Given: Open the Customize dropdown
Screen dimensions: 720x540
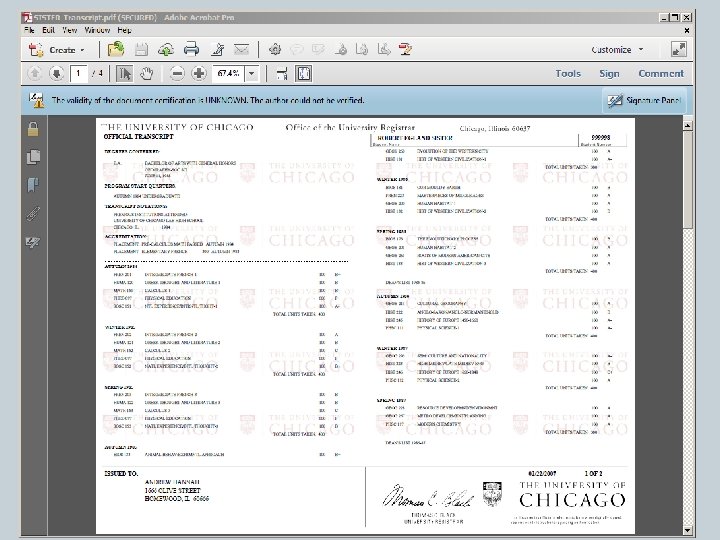Looking at the screenshot, I should click(x=617, y=50).
